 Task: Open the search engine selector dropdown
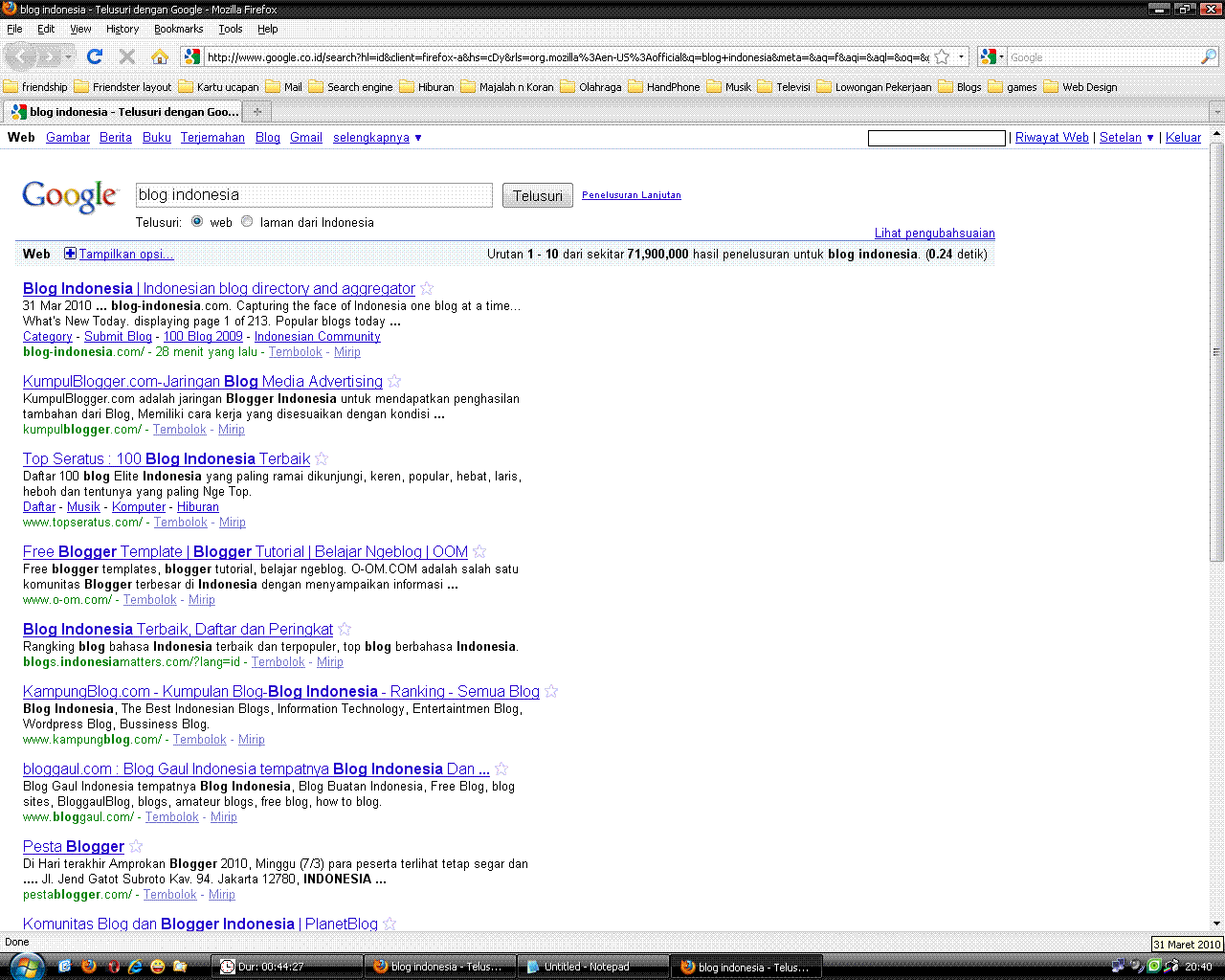991,57
